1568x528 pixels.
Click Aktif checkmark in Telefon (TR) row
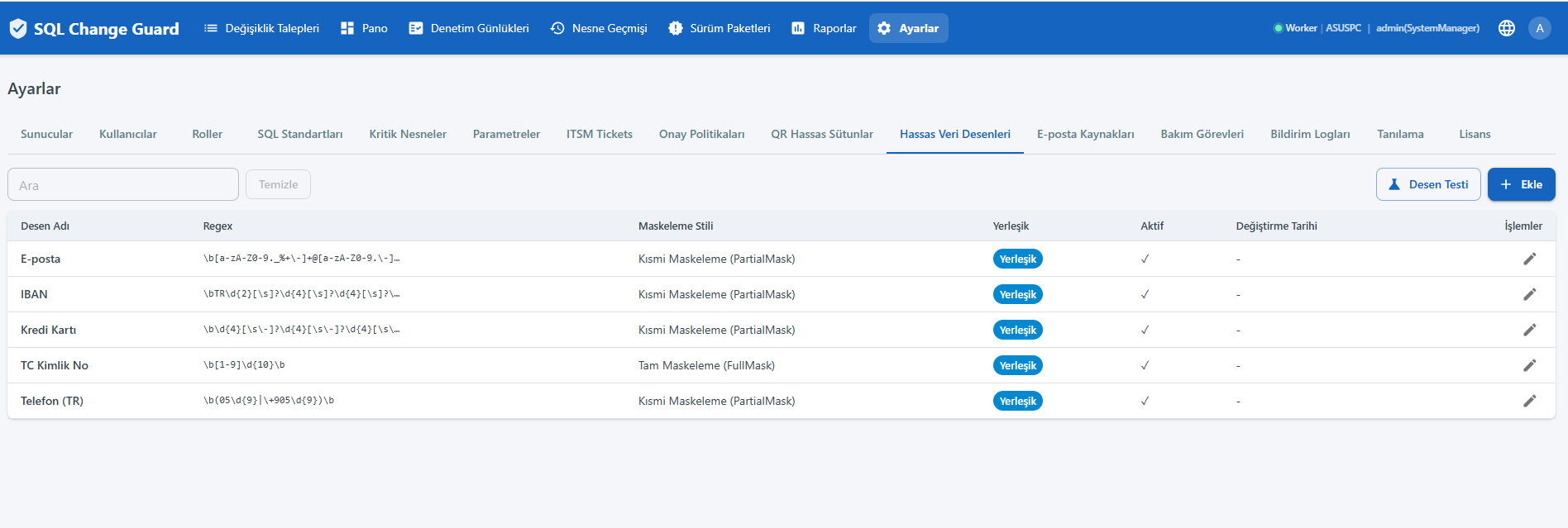tap(1145, 401)
